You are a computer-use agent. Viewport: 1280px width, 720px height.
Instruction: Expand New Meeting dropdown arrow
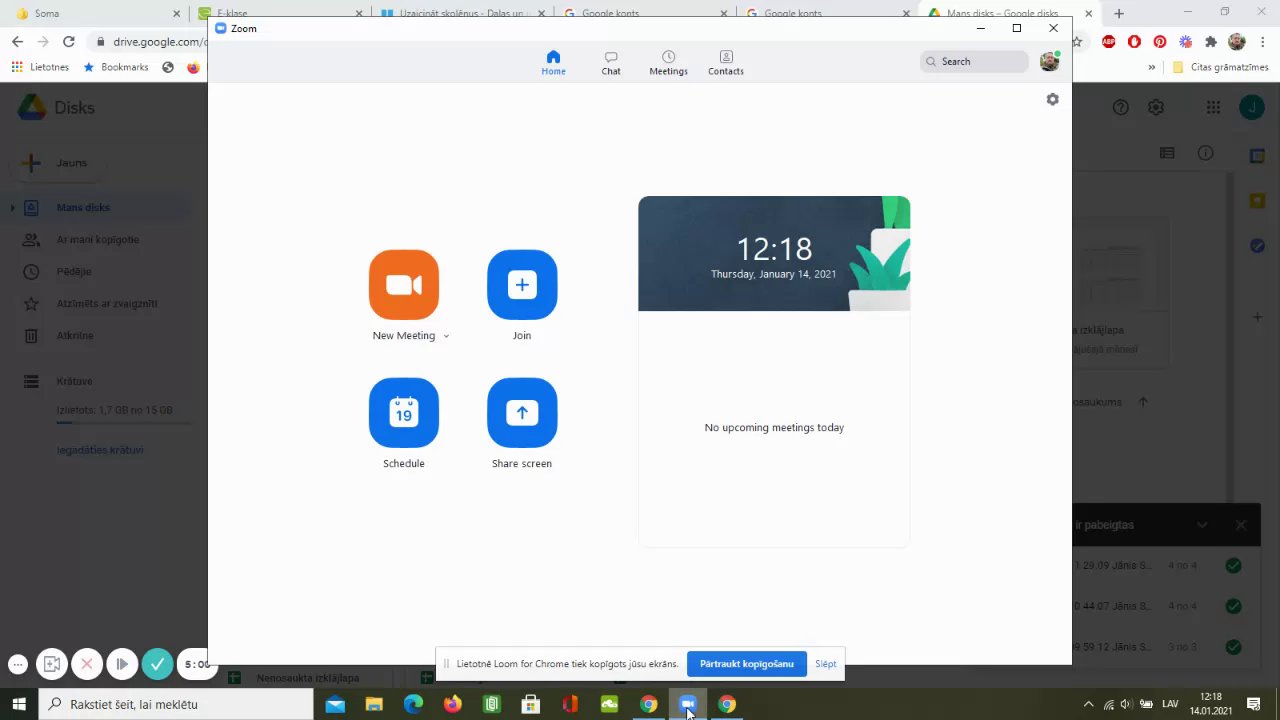point(446,336)
